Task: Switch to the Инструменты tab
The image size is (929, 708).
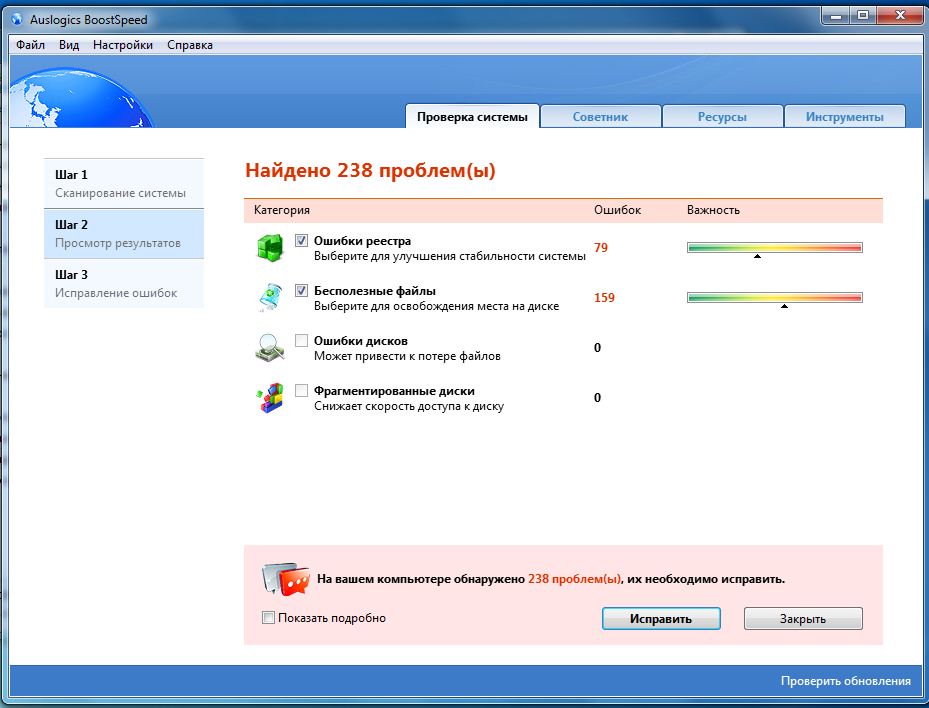Action: coord(844,117)
